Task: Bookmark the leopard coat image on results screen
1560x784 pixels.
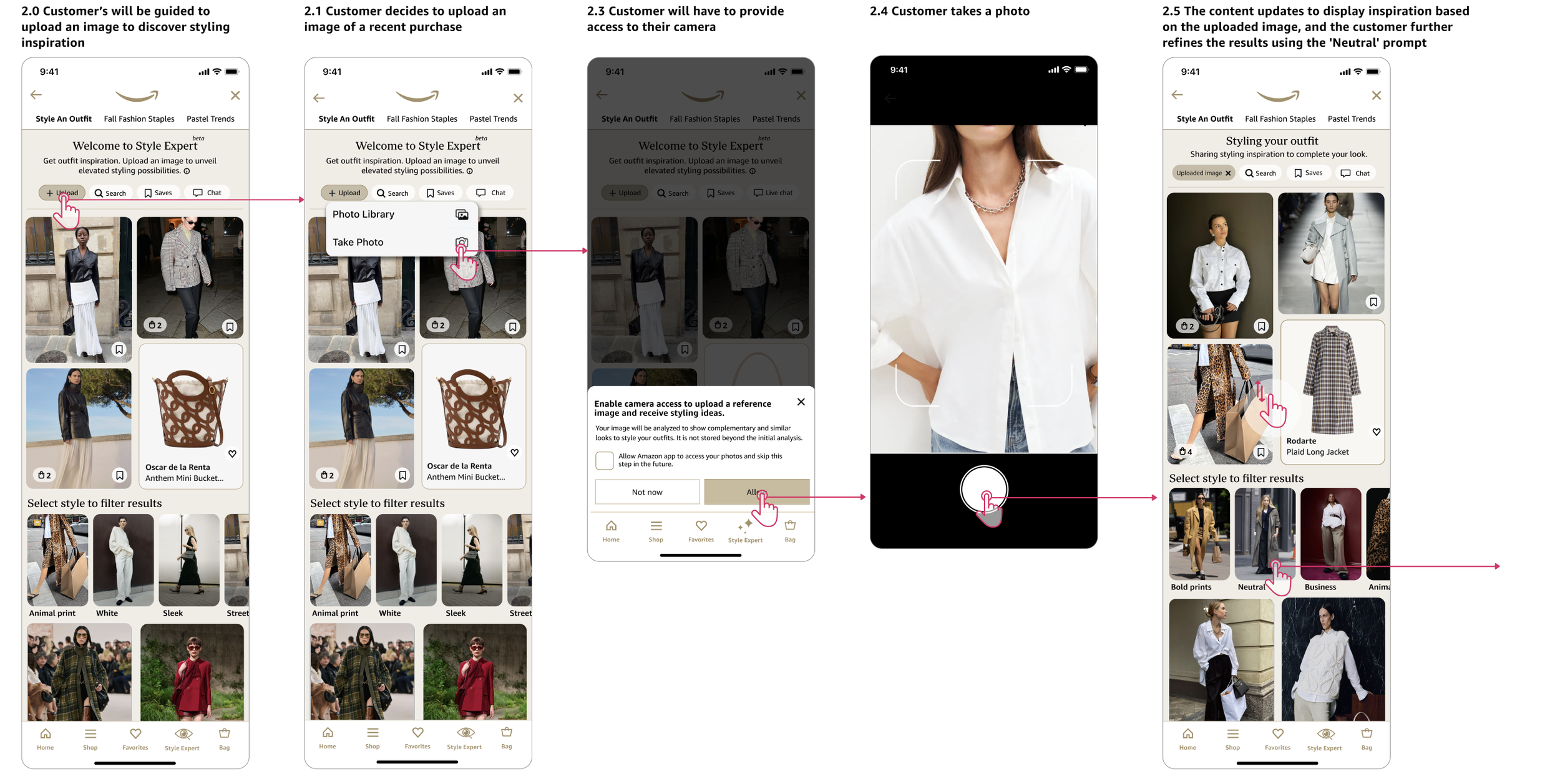Action: click(x=1260, y=452)
